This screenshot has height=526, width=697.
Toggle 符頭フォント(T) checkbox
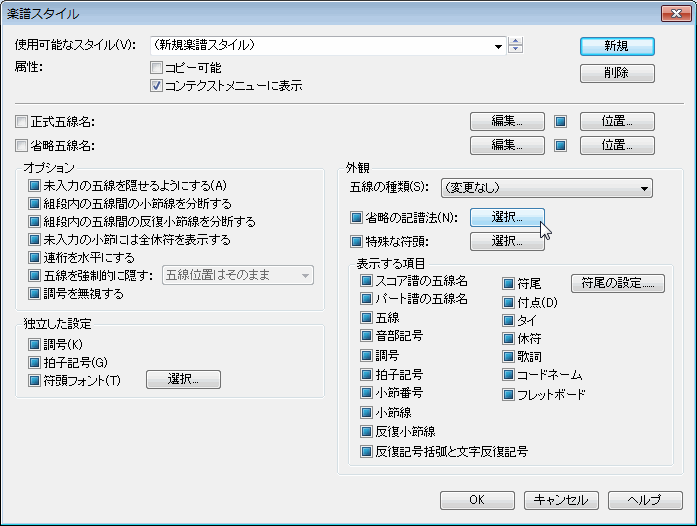34,381
